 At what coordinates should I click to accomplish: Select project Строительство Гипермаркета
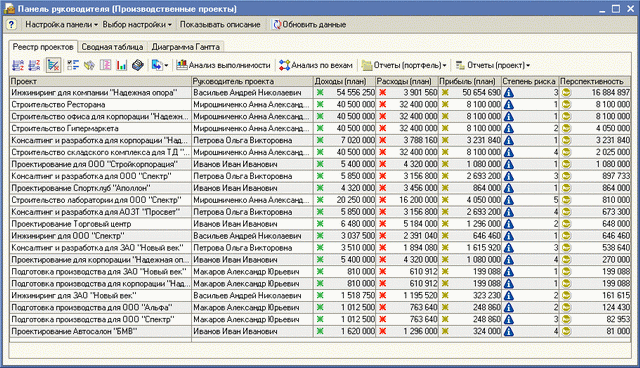click(65, 128)
